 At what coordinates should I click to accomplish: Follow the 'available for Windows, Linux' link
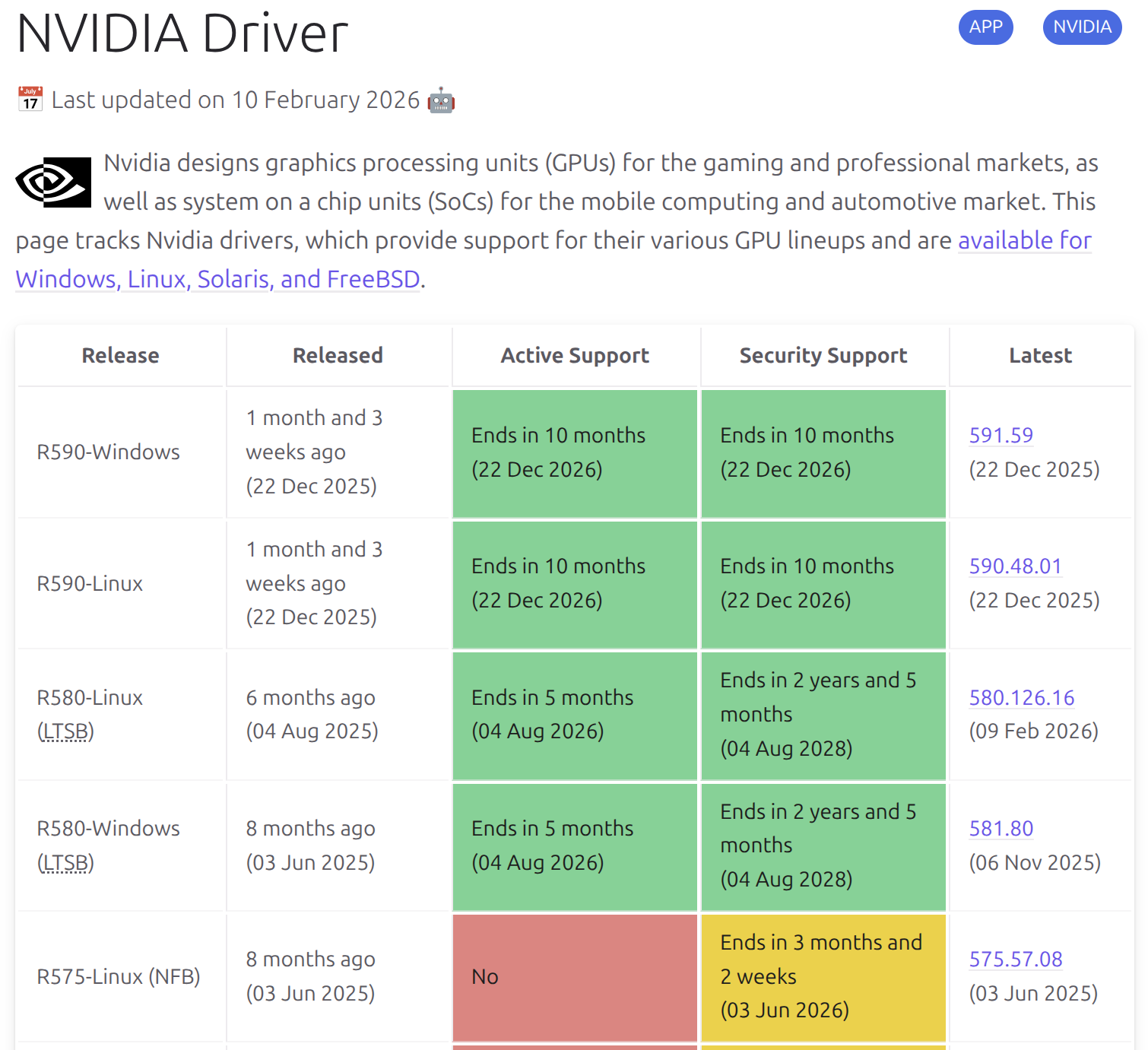point(1024,240)
